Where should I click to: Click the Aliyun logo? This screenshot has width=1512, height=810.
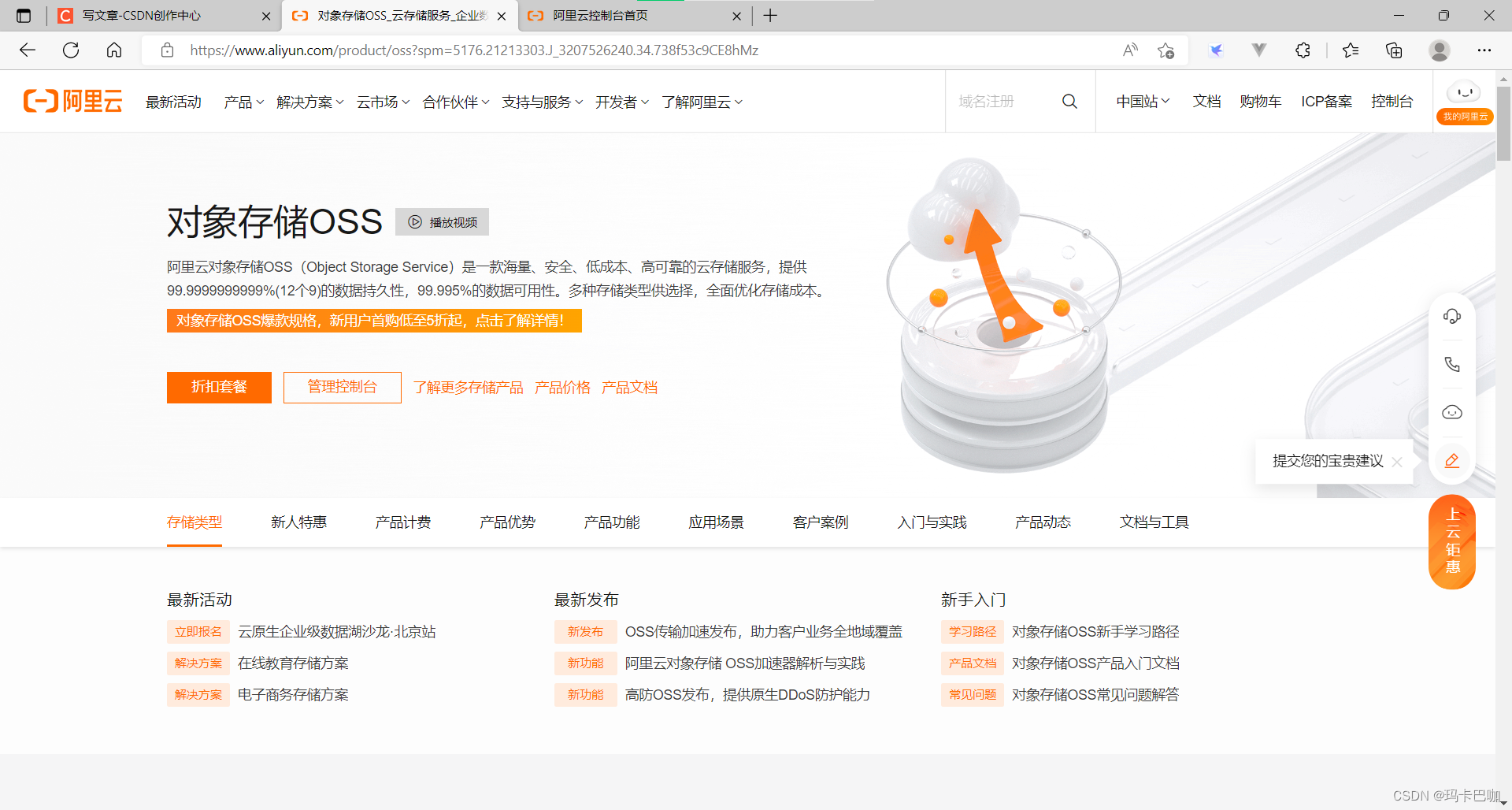coord(72,101)
